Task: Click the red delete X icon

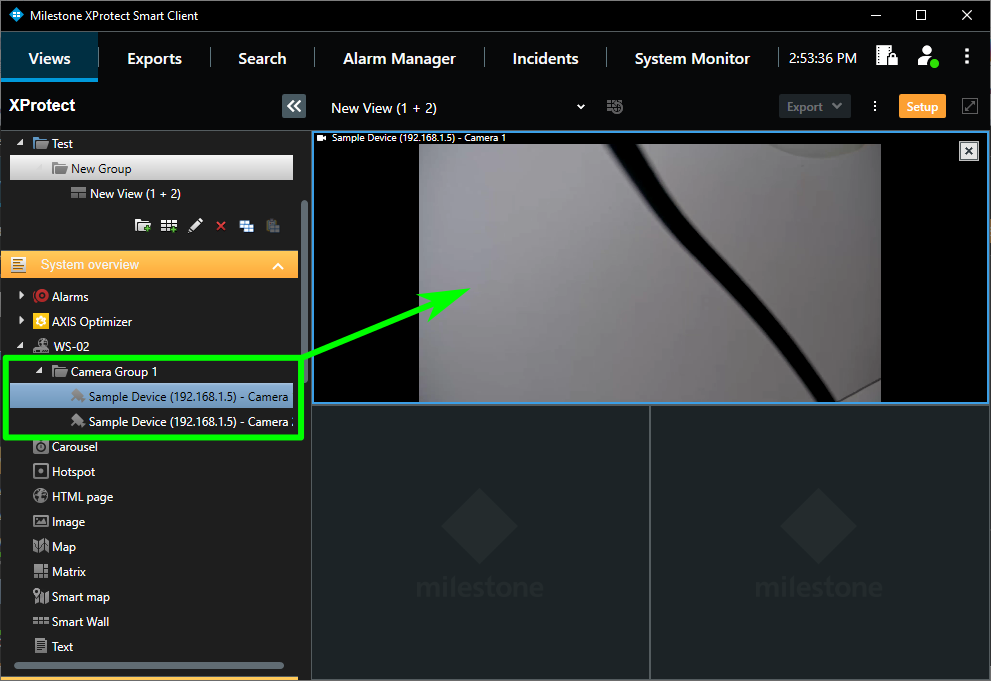Action: pyautogui.click(x=221, y=226)
